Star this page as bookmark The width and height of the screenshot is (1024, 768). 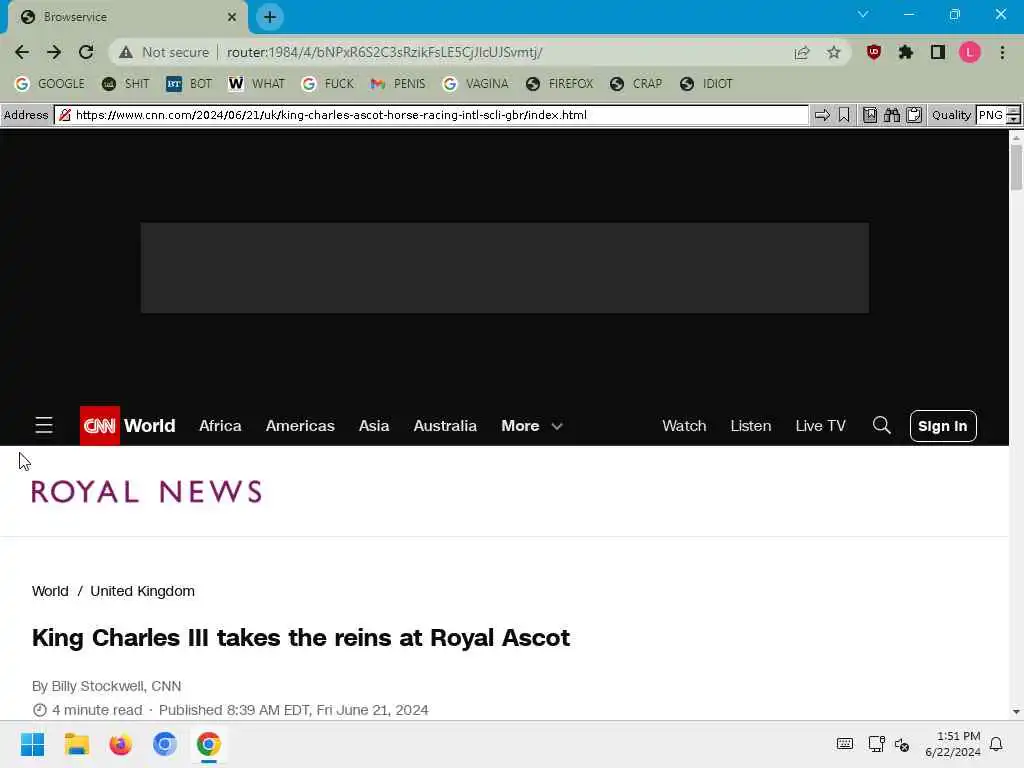(833, 52)
